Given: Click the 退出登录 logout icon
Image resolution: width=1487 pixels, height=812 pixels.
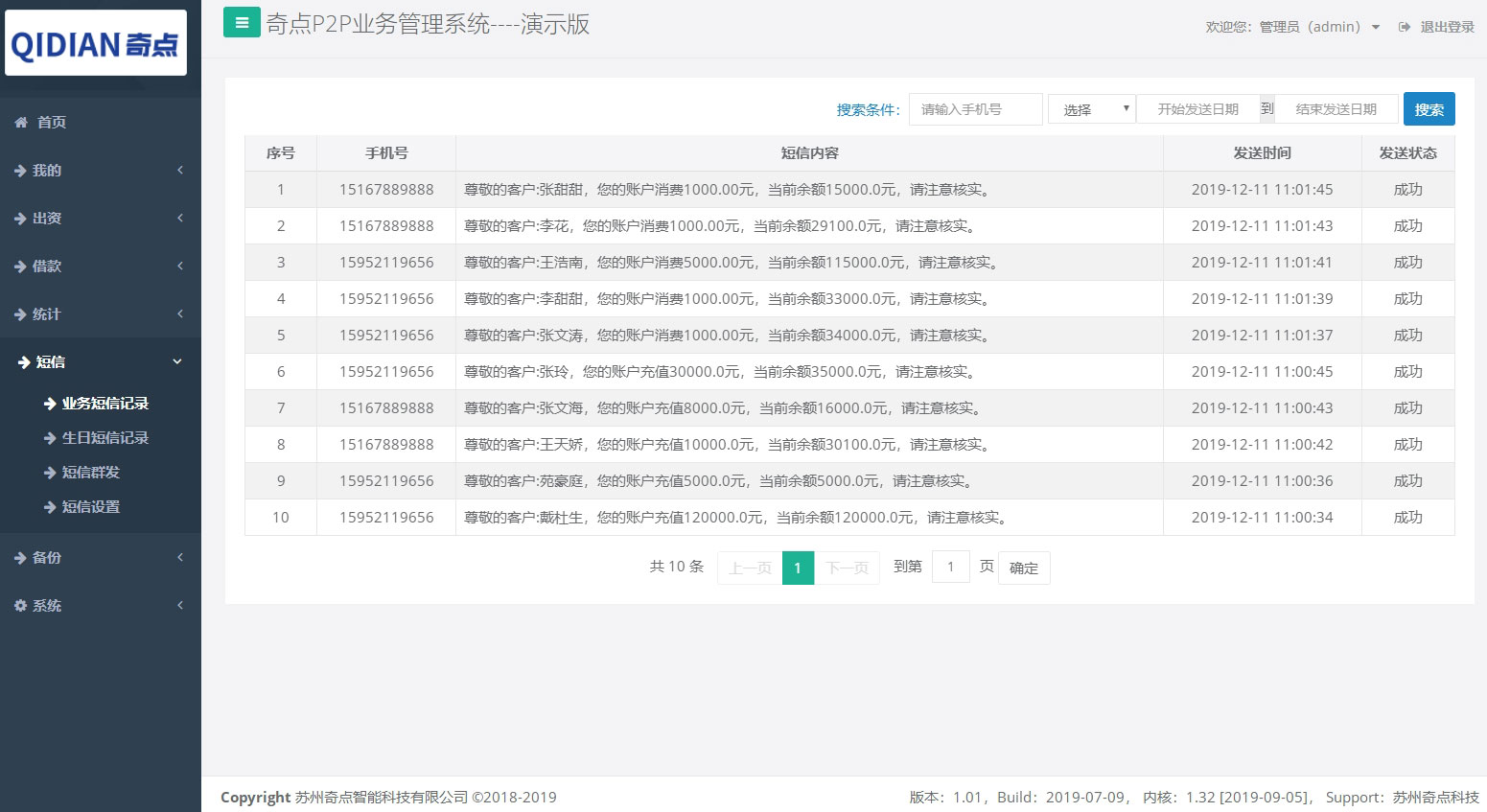Looking at the screenshot, I should click(x=1404, y=27).
